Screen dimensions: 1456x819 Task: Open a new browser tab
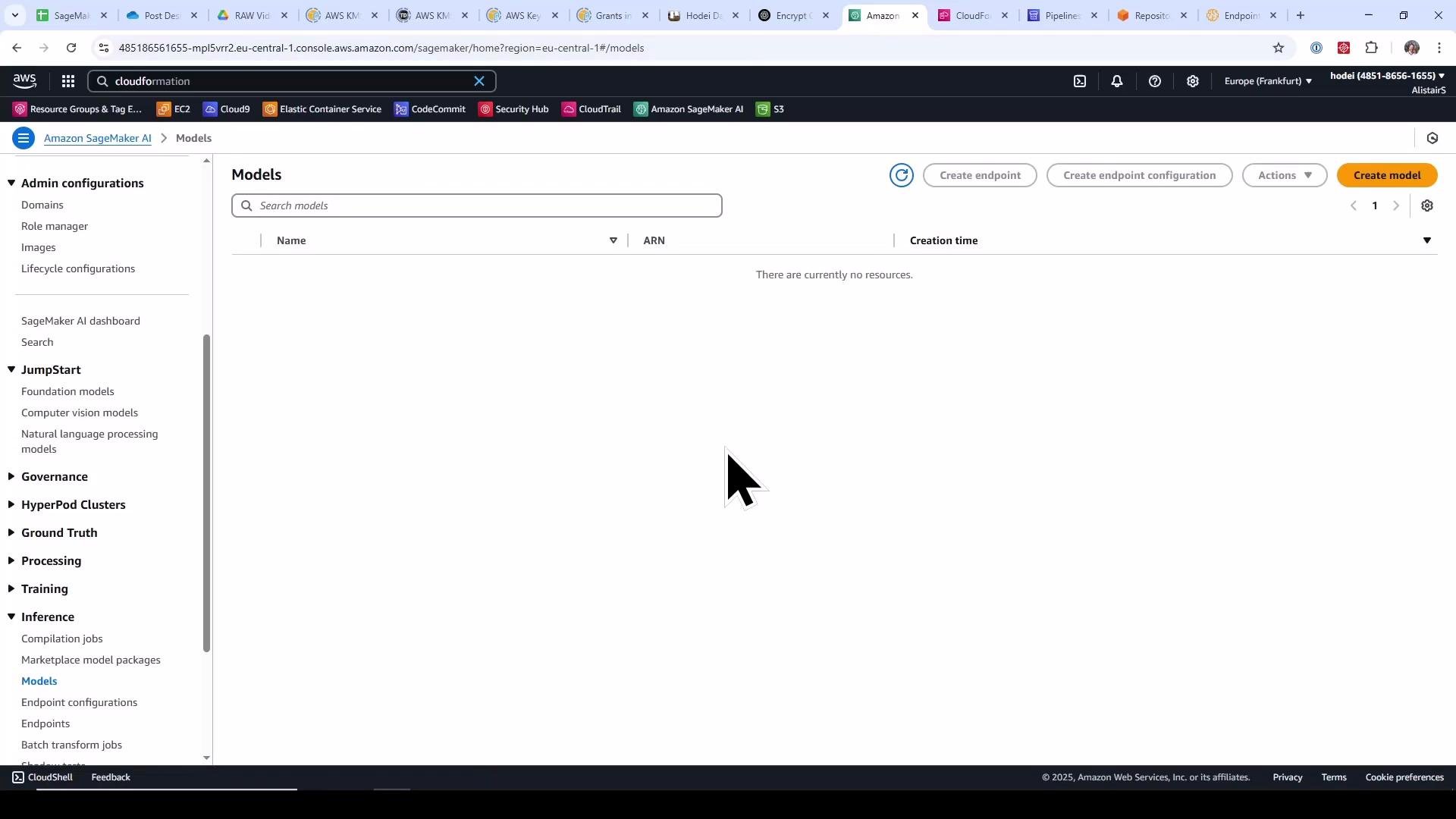1301,15
